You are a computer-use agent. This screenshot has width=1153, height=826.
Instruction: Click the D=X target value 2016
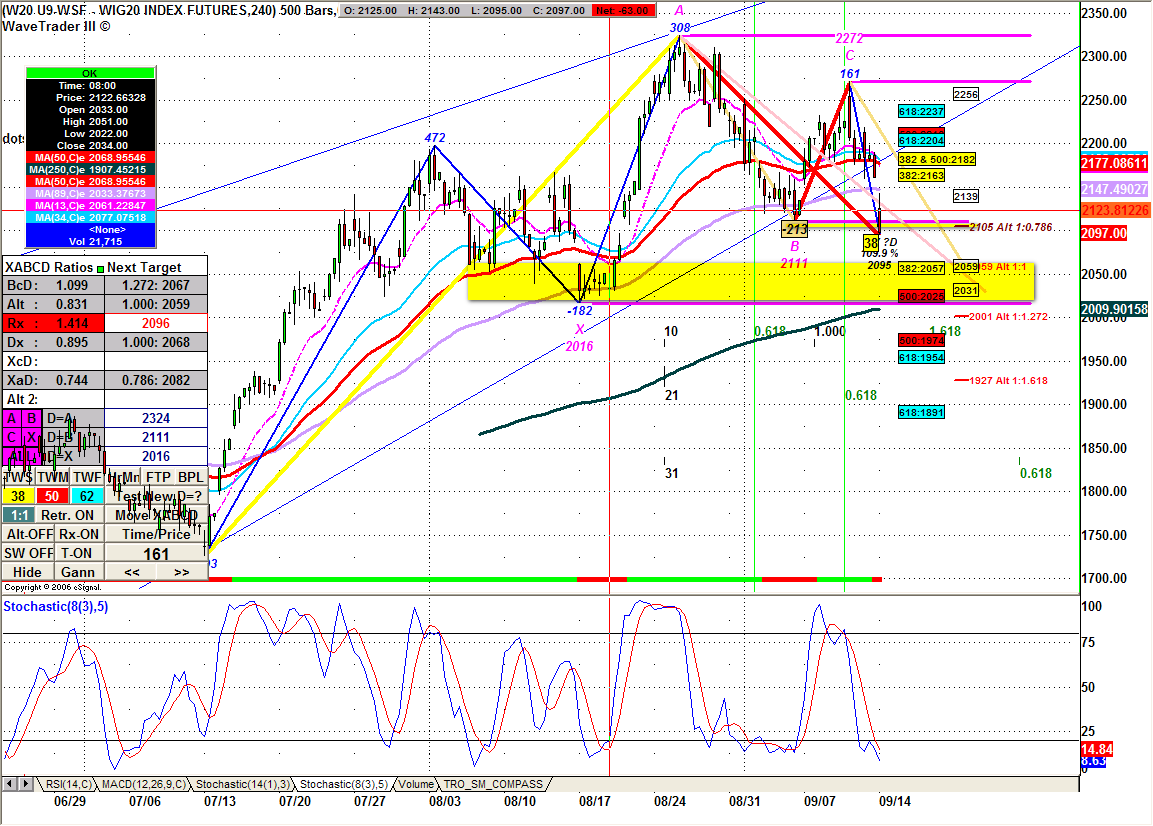point(156,457)
